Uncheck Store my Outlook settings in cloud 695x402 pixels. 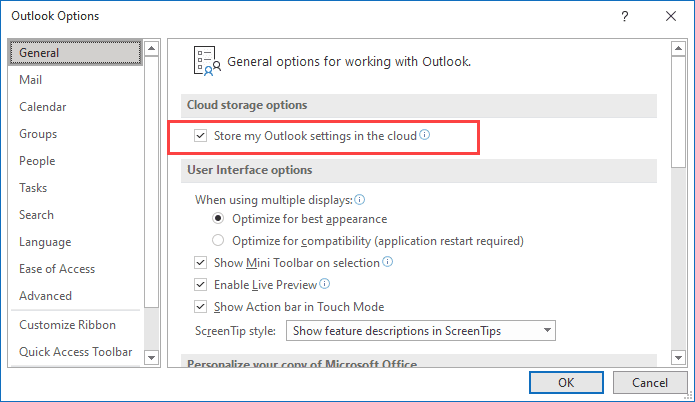[200, 136]
